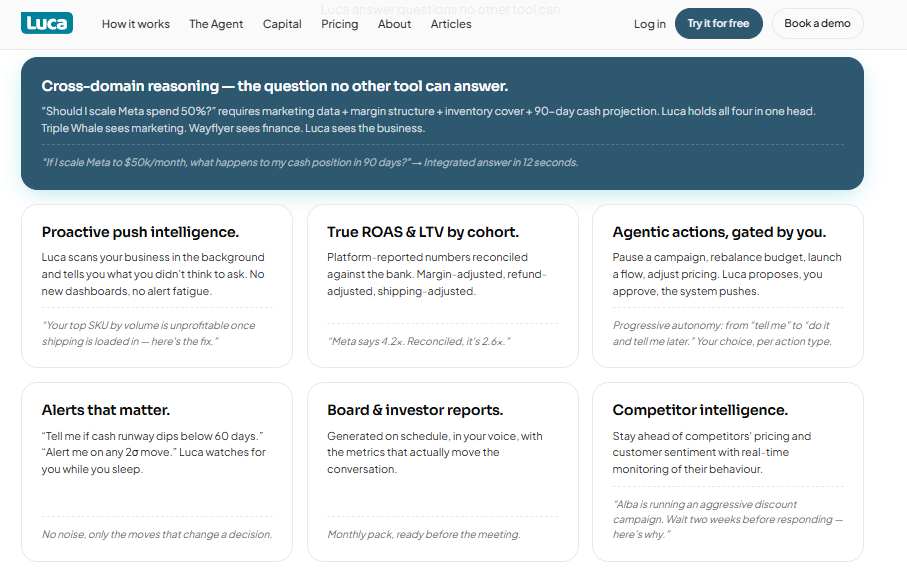Open the About page
The image size is (907, 583).
[394, 24]
